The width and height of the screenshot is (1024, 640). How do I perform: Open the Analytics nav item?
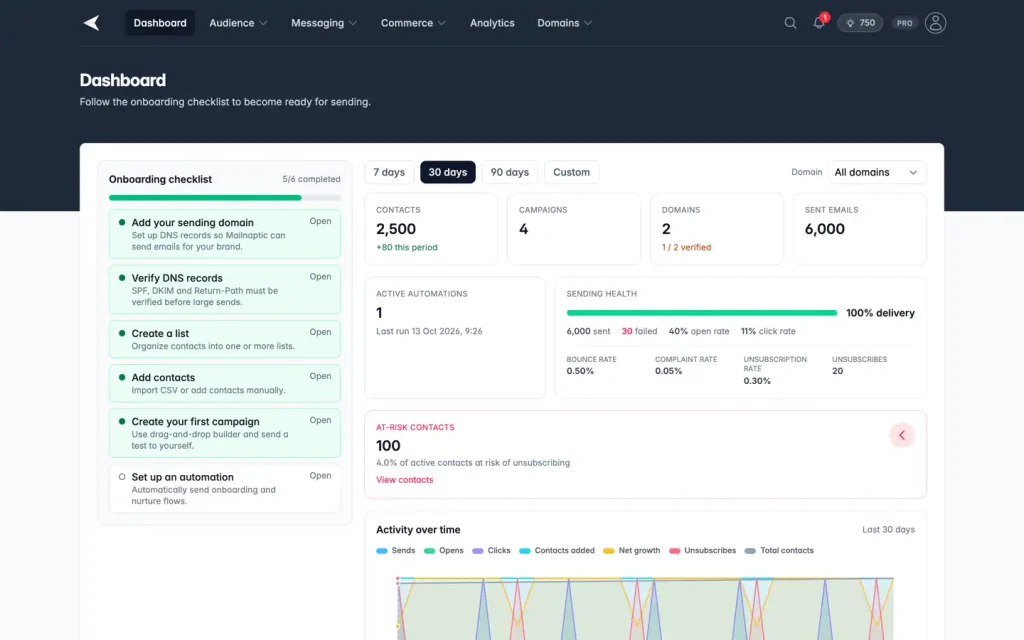click(492, 23)
